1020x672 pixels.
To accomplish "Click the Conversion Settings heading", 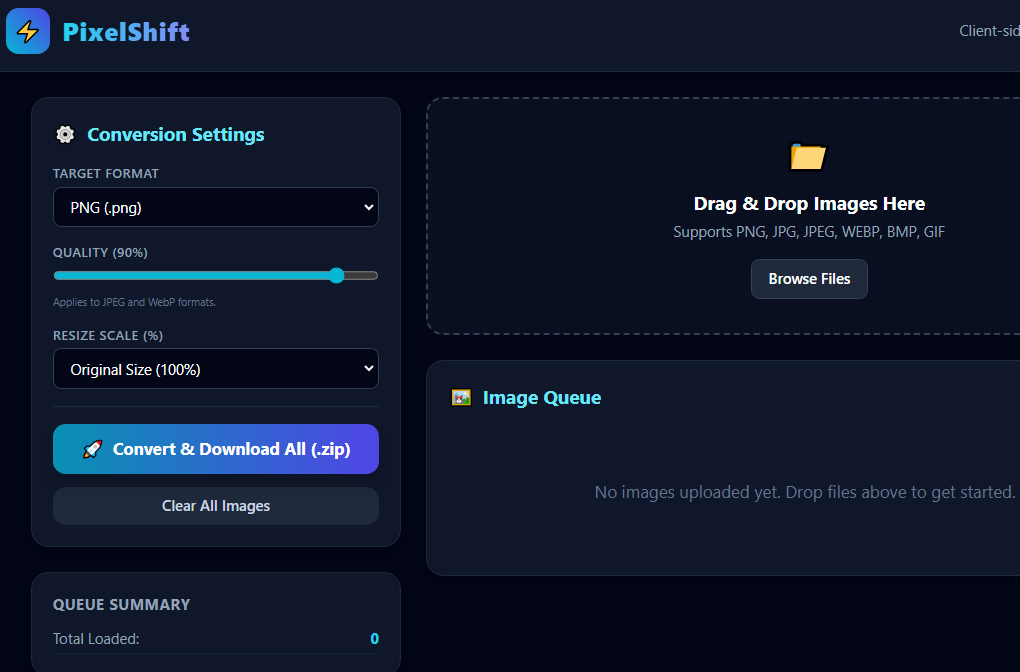I will (176, 135).
